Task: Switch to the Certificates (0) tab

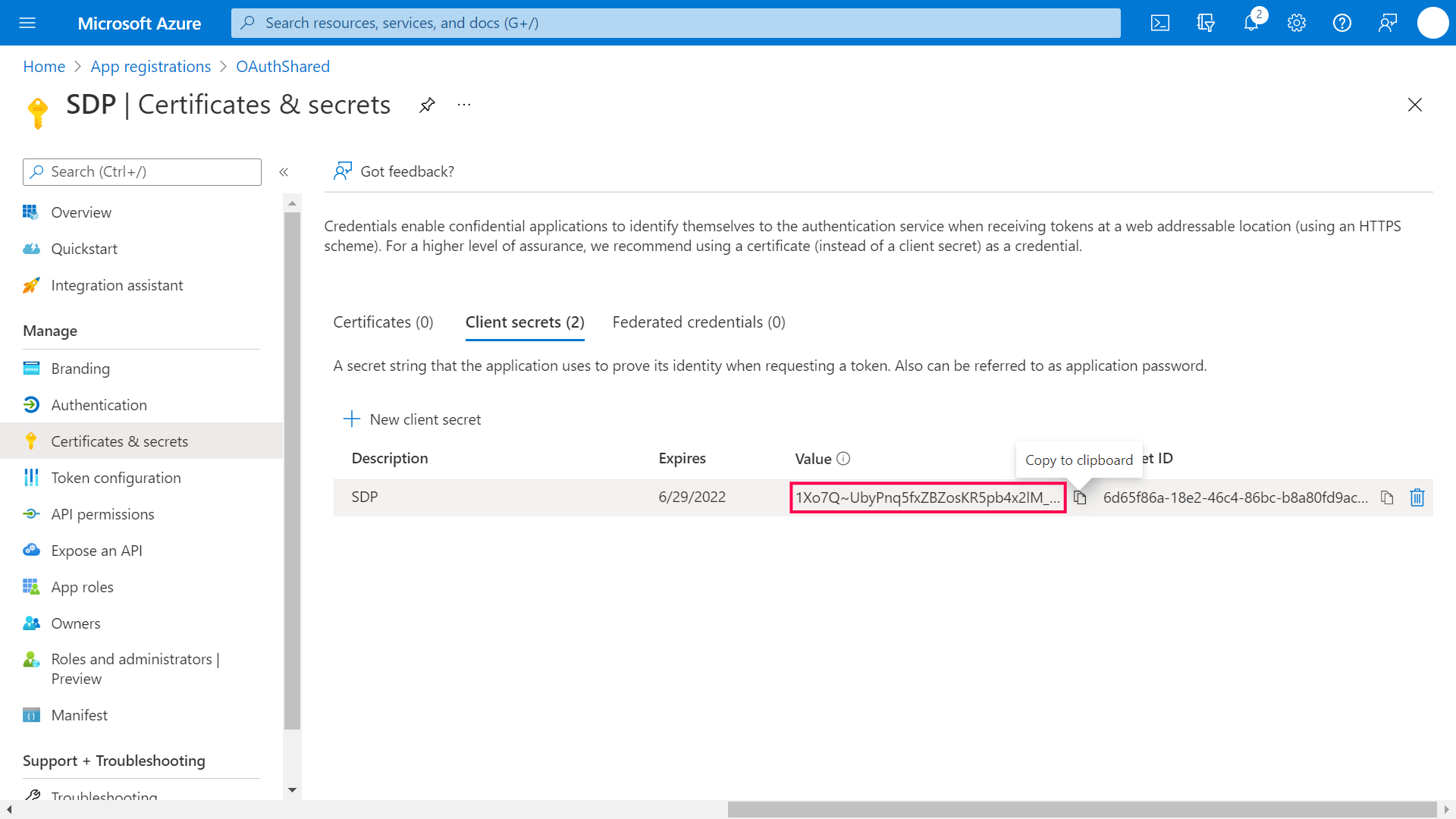Action: pos(383,322)
